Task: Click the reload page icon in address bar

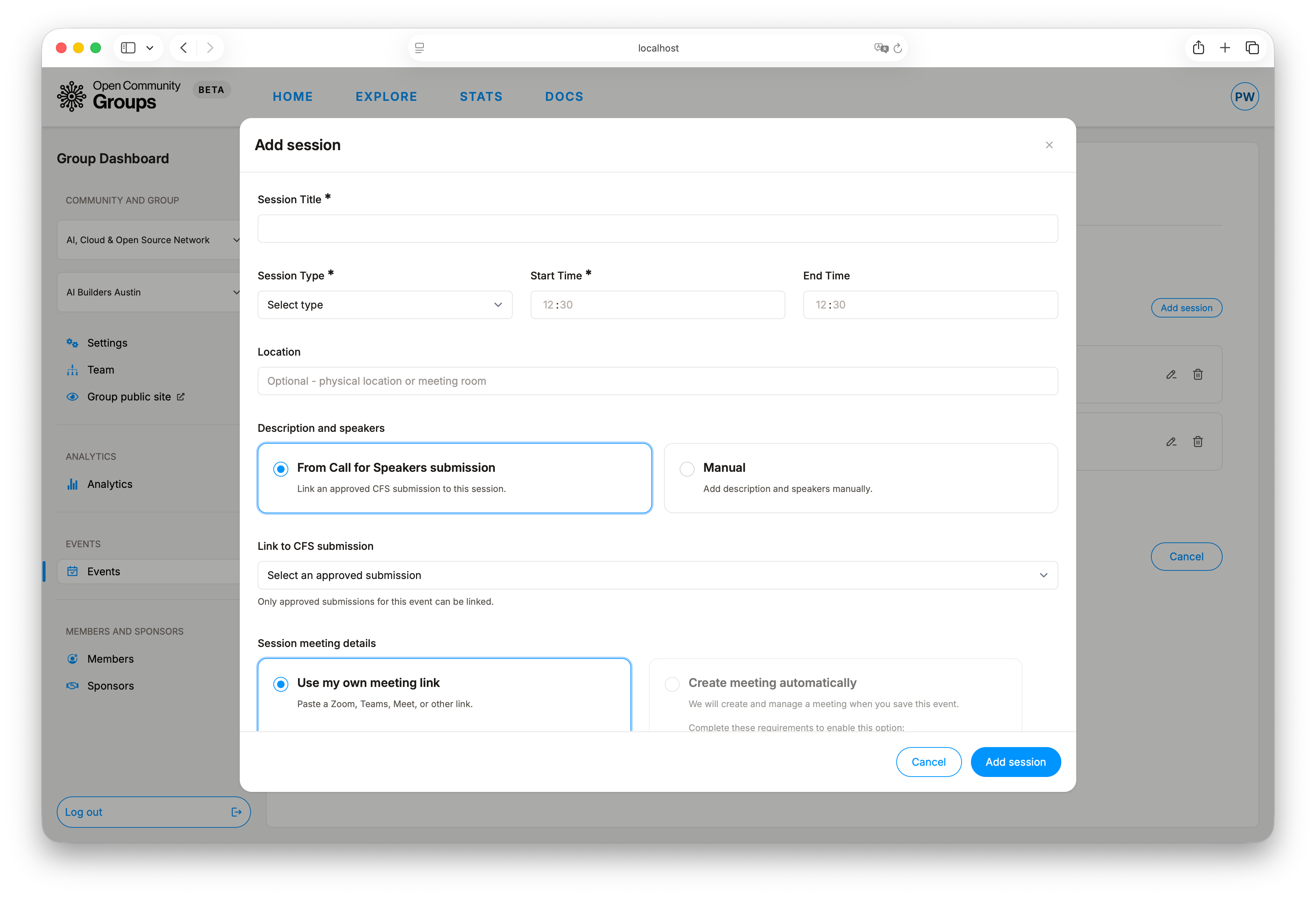Action: point(897,48)
